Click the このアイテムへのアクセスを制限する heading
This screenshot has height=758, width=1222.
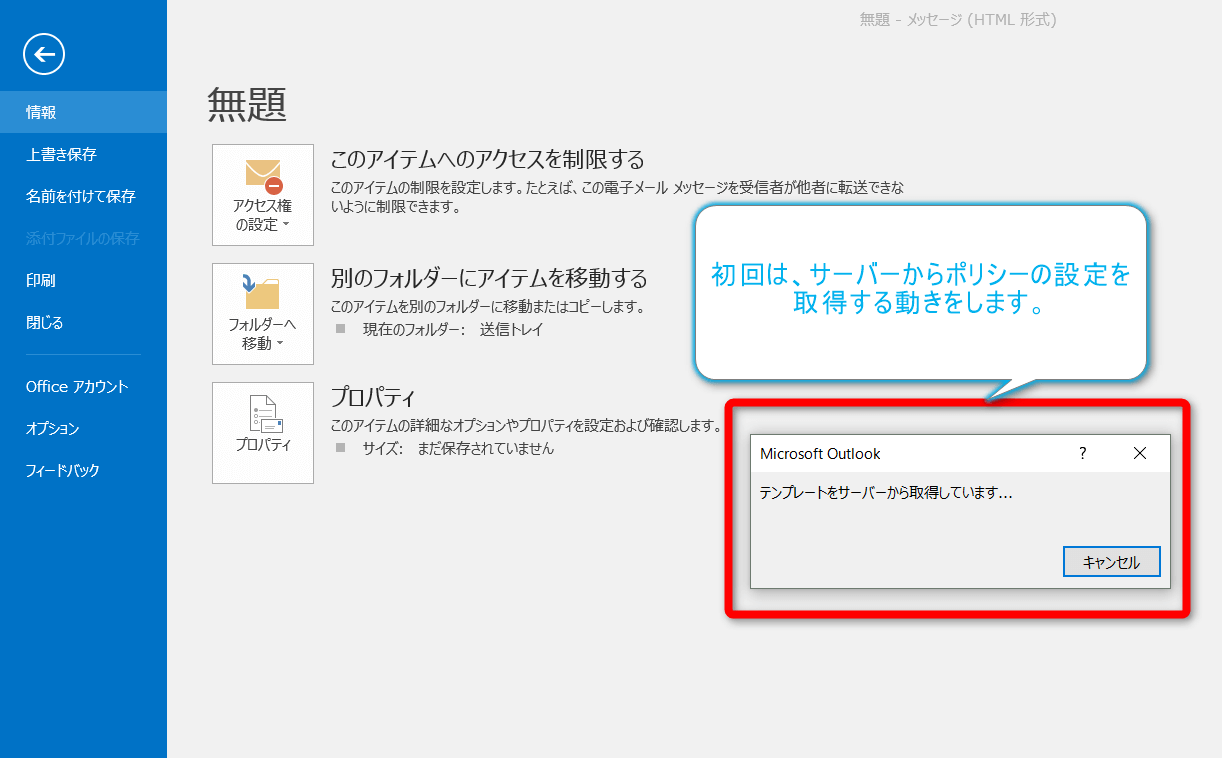click(487, 159)
